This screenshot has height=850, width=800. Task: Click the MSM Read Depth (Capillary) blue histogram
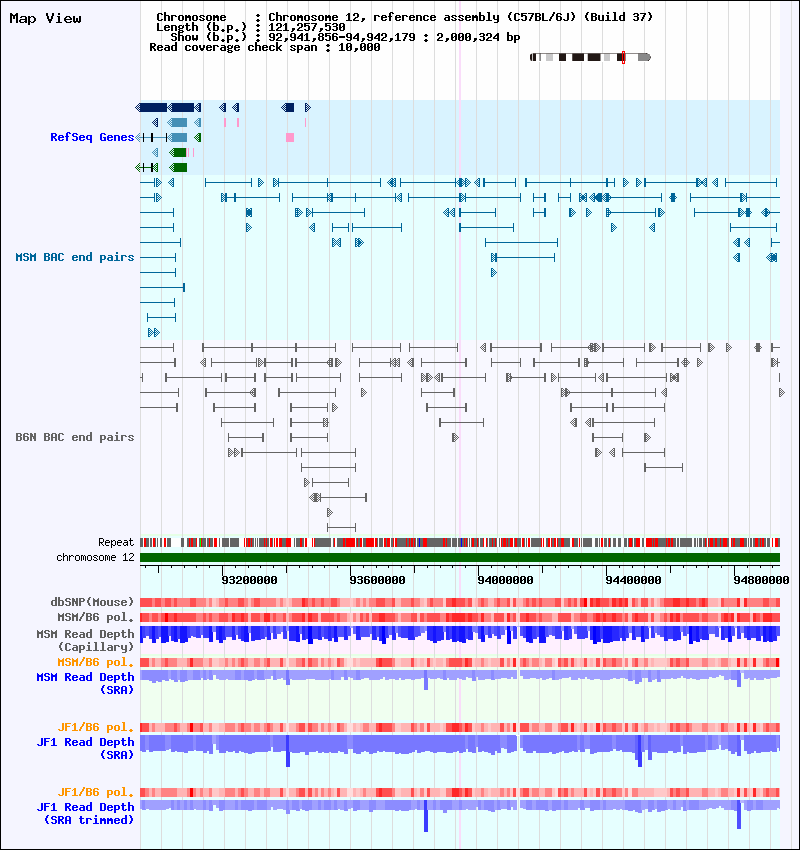pyautogui.click(x=460, y=635)
